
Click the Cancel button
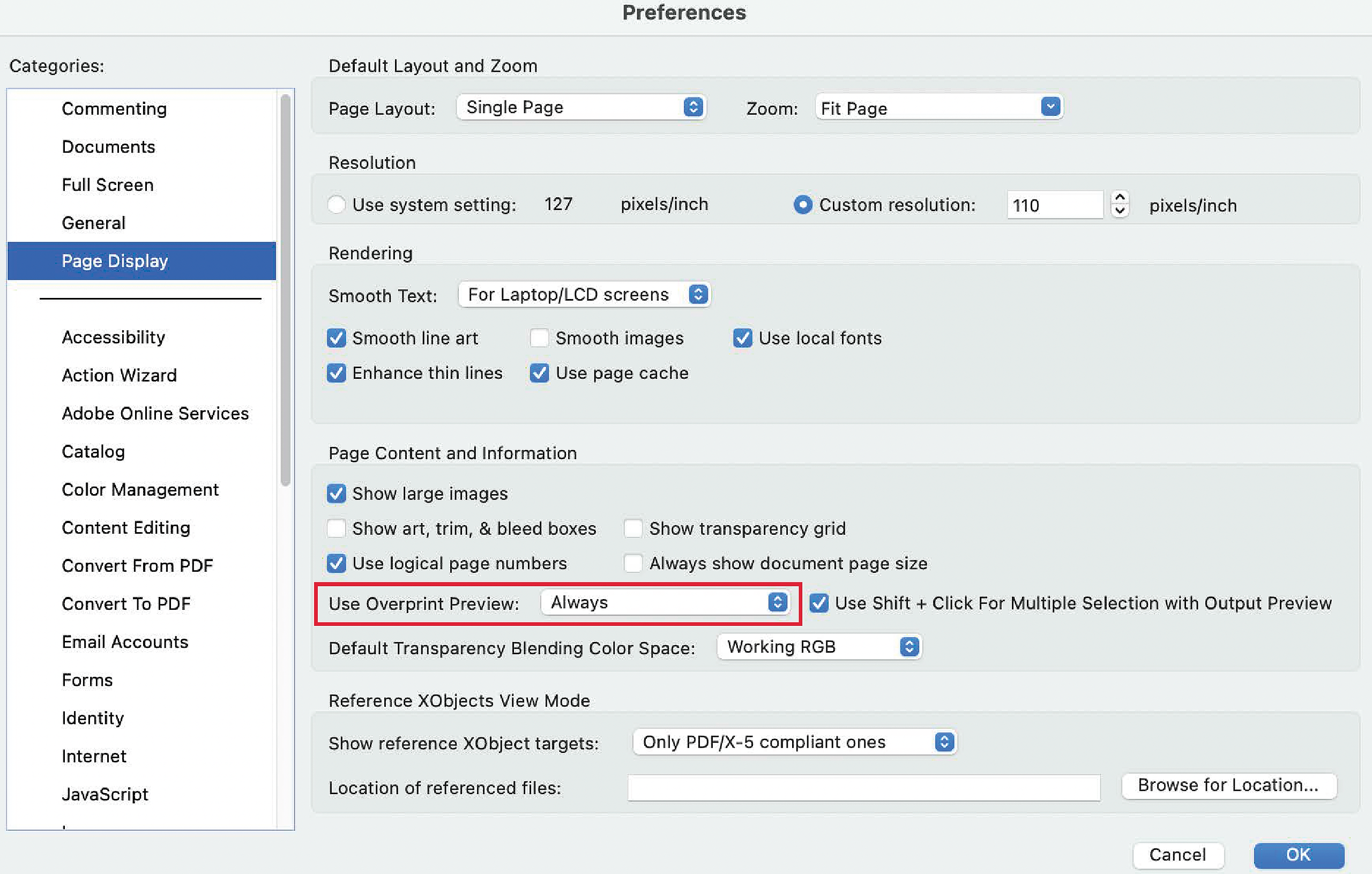[x=1177, y=855]
